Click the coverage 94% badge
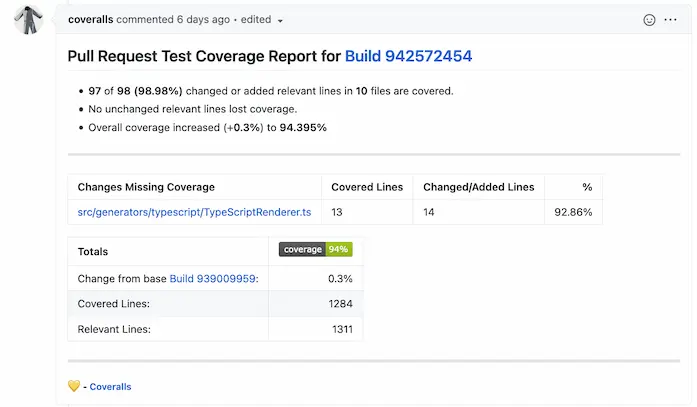697x407 pixels. coord(315,249)
